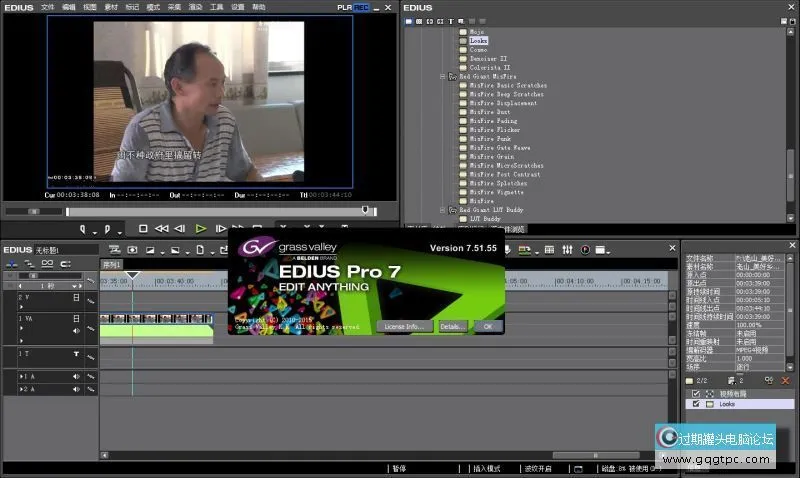The width and height of the screenshot is (800, 478).
Task: Mute audio on the 1 VA track
Action: pyautogui.click(x=75, y=330)
